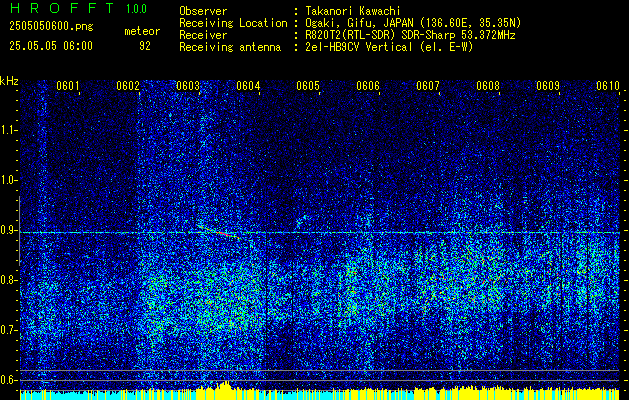This screenshot has height=400, width=629.
Task: Click the 0605 time axis label
Action: [308, 86]
